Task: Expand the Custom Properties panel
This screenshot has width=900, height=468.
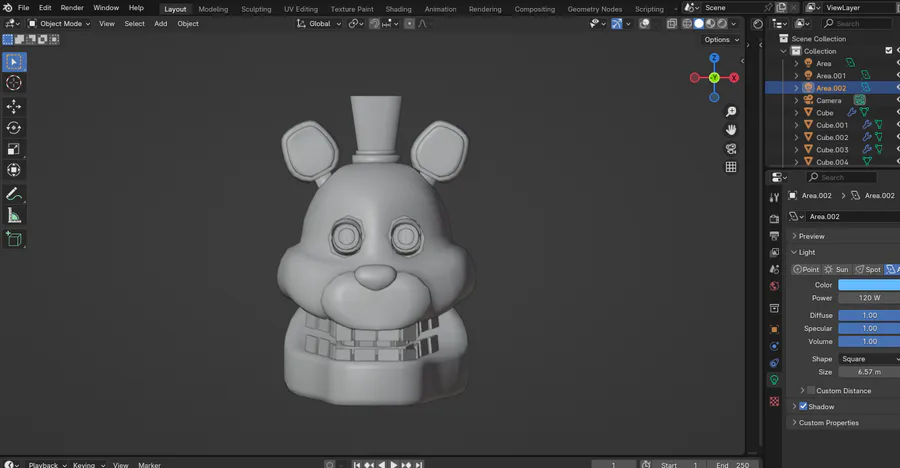Action: (828, 423)
